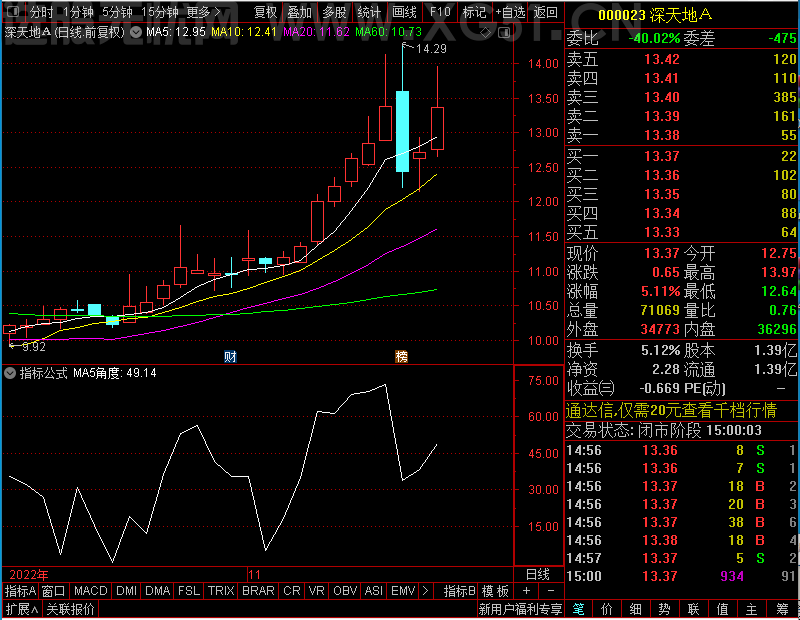The width and height of the screenshot is (800, 620).
Task: Open the 复权 adjustment option
Action: 265,12
